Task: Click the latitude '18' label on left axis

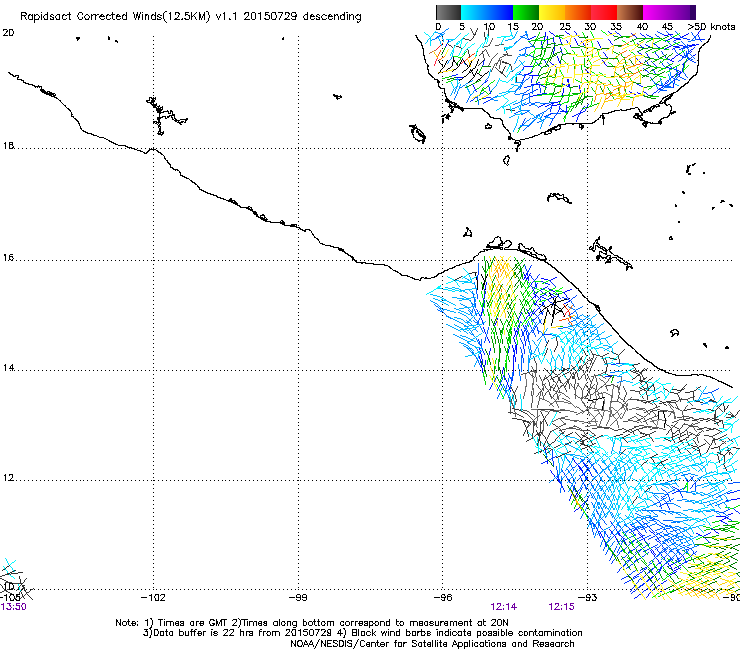Action: point(8,145)
